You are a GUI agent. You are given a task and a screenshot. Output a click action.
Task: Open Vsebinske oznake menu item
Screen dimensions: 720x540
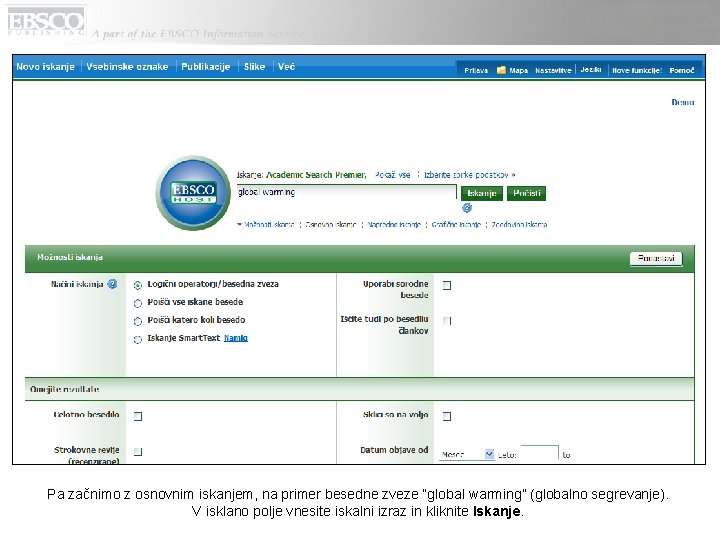127,67
